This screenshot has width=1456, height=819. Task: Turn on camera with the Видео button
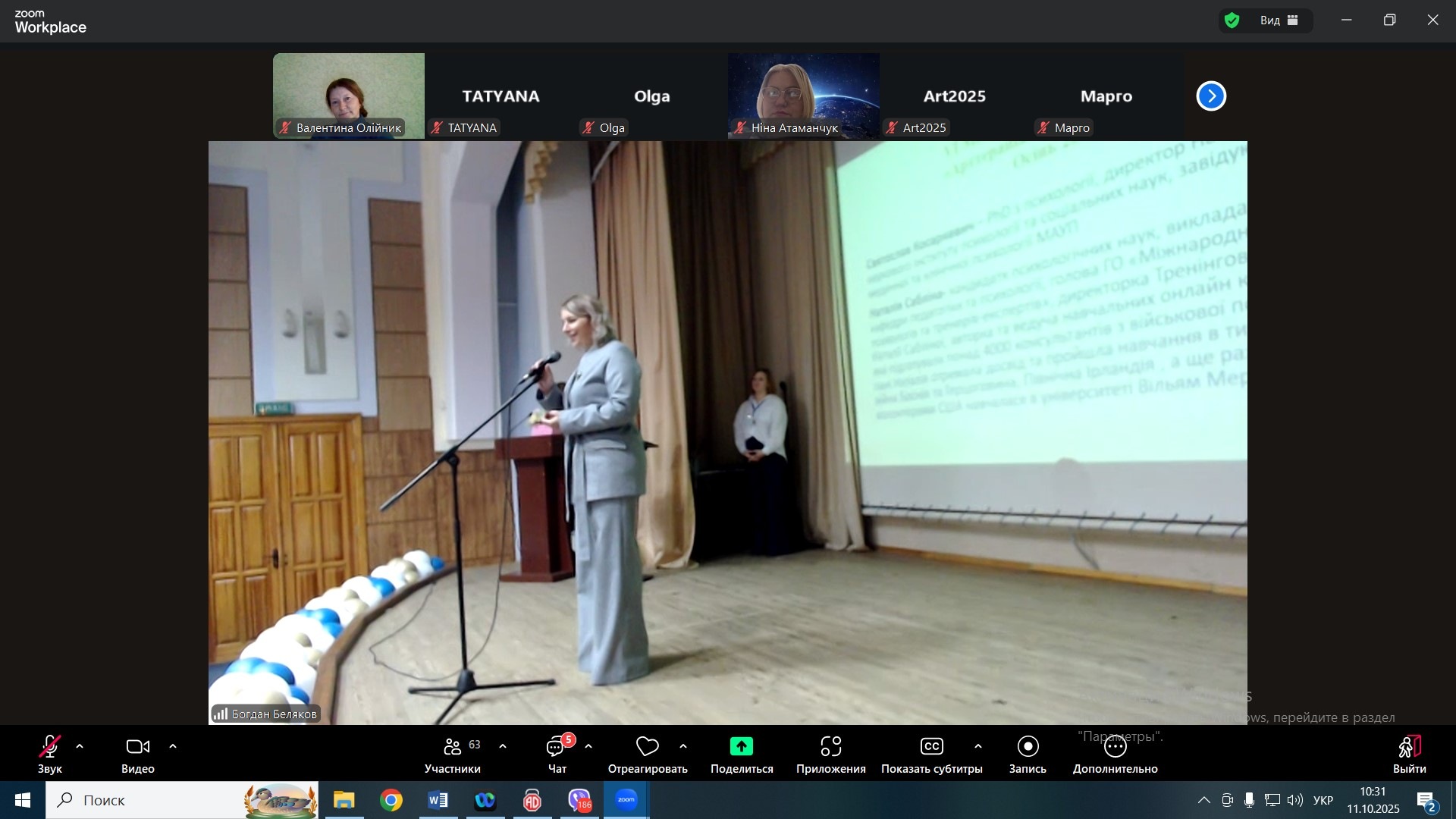click(137, 754)
